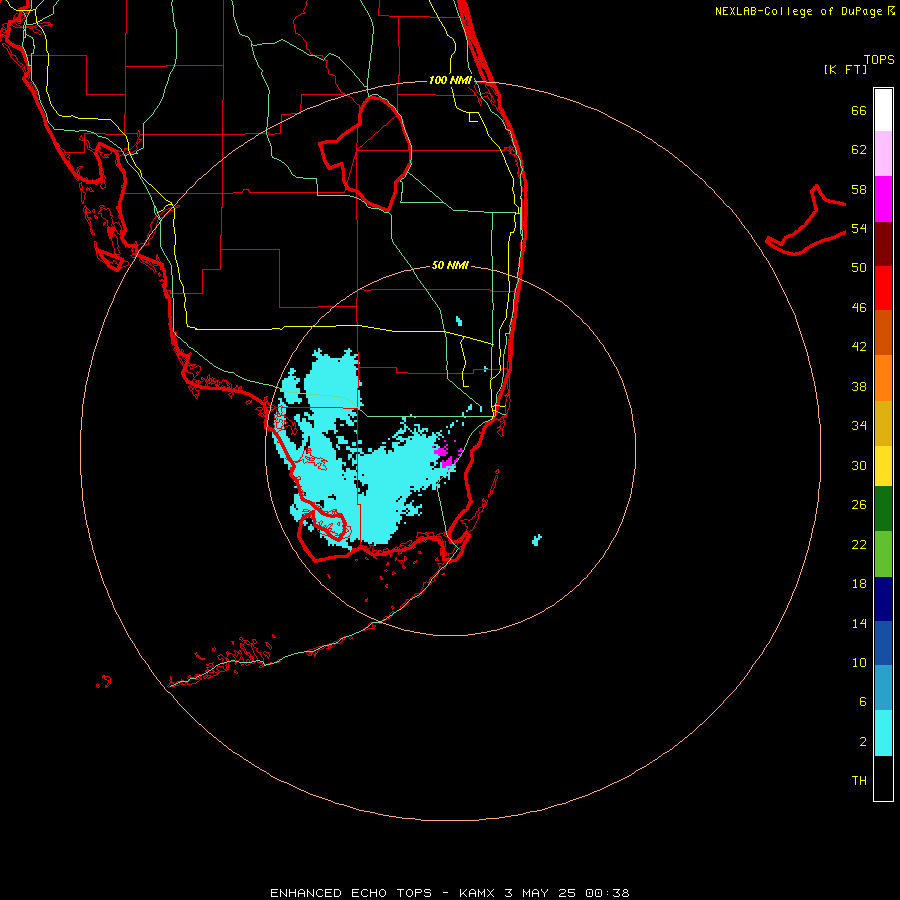Click the legend value 46
900x900 pixels.
coord(859,307)
